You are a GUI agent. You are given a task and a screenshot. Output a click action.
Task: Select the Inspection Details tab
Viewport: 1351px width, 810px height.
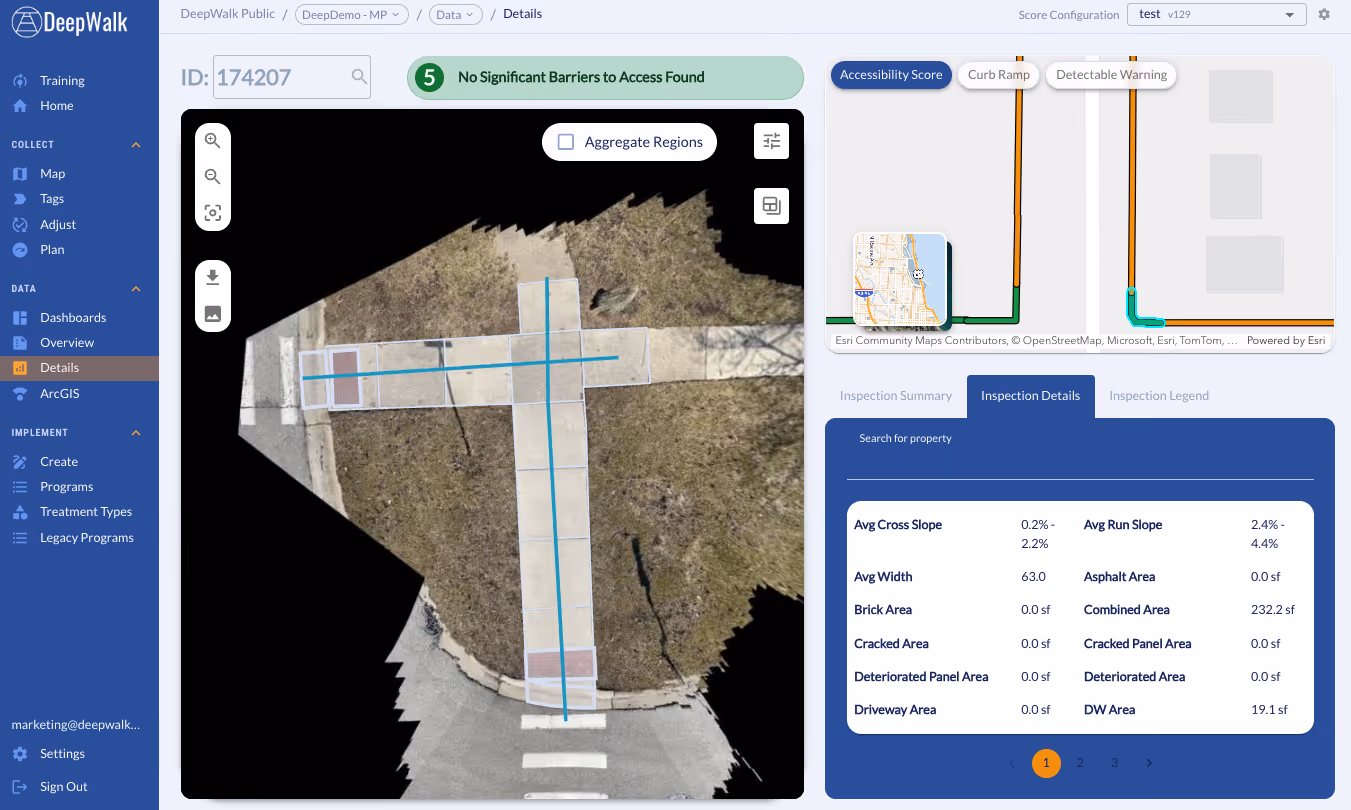(1030, 396)
